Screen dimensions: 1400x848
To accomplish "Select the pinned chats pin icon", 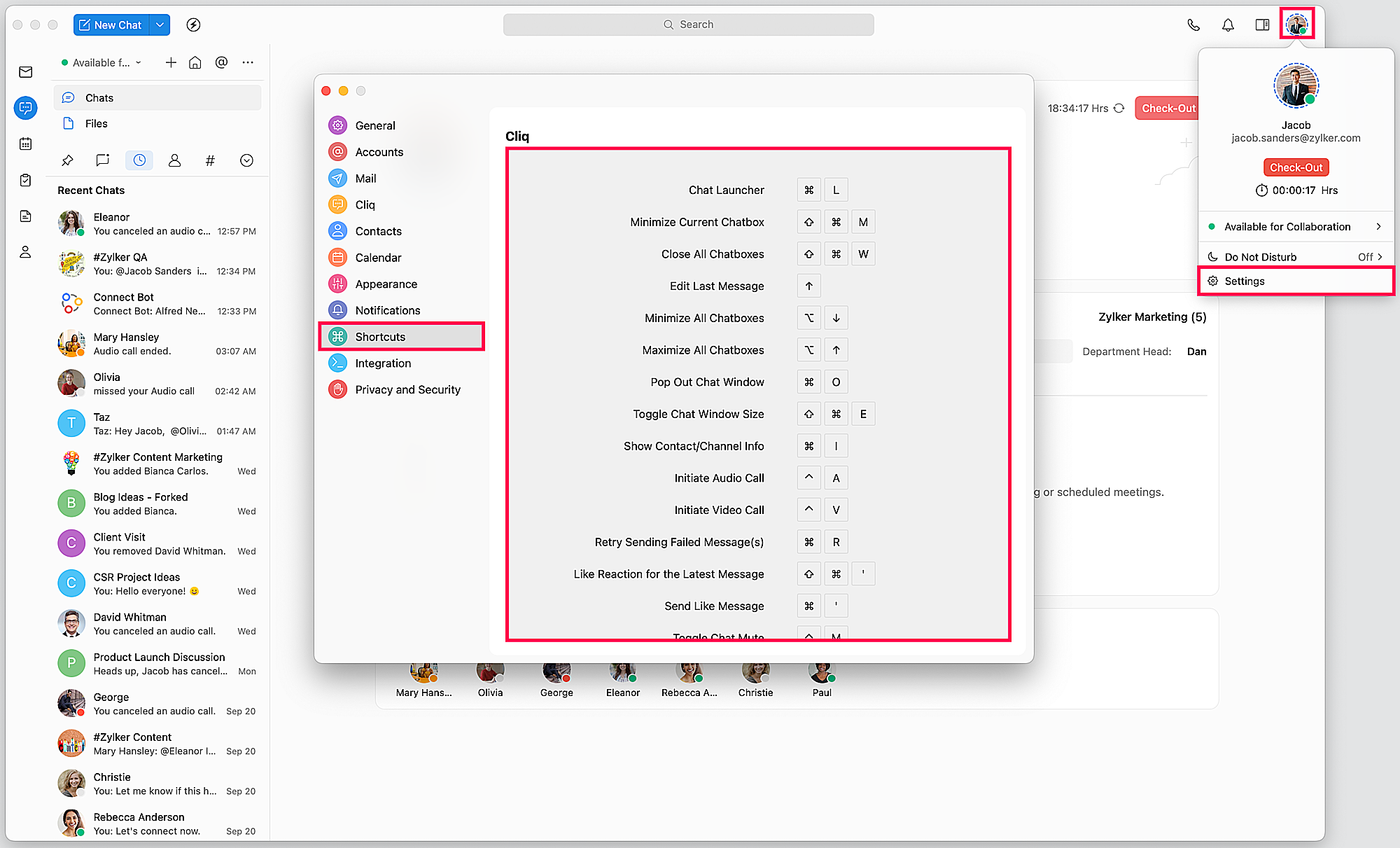I will pos(68,160).
